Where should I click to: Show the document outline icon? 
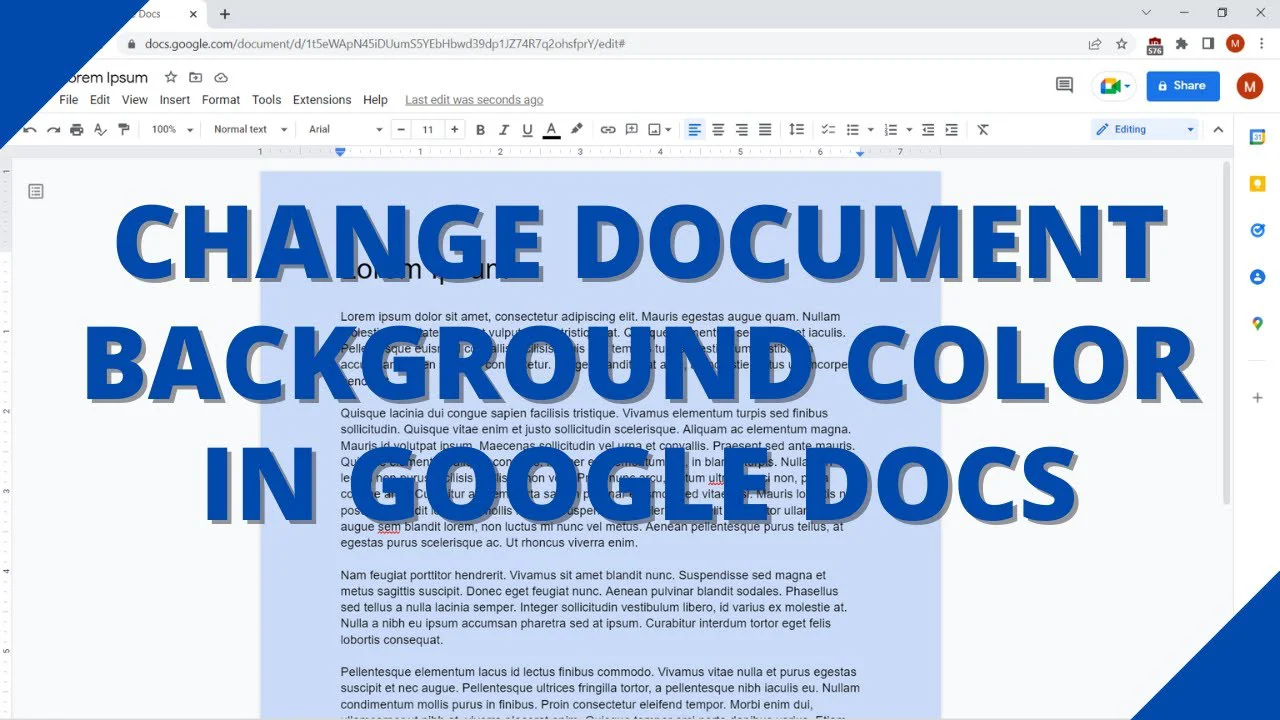pos(36,191)
